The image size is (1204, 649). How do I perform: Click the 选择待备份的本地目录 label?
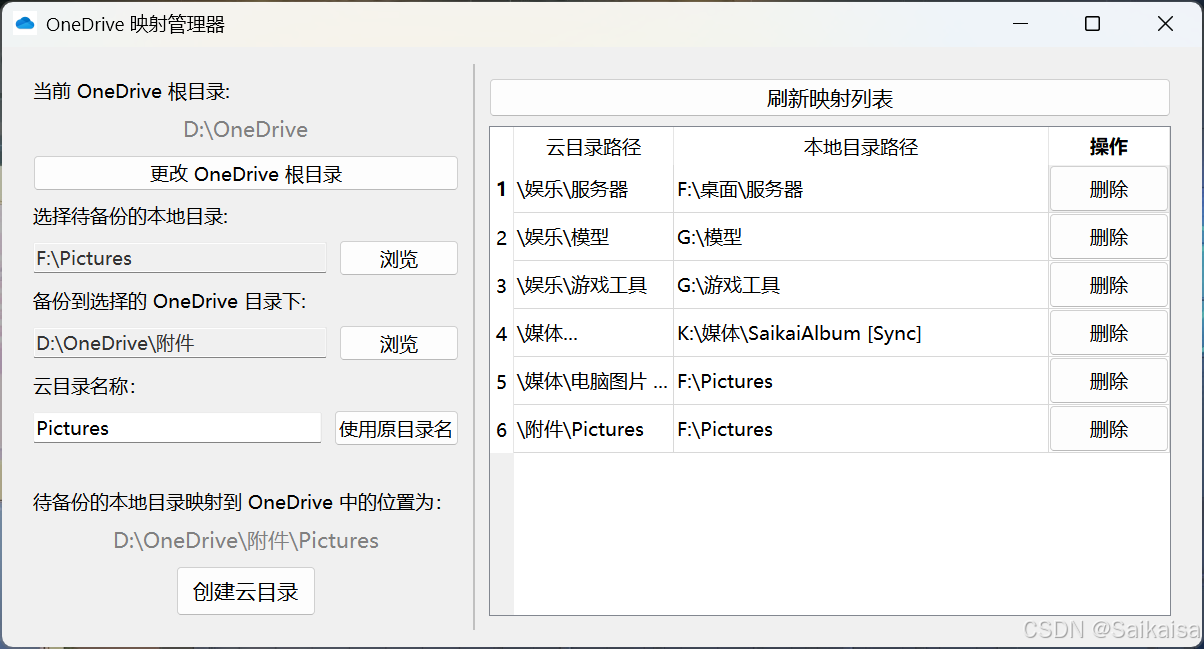[x=131, y=217]
